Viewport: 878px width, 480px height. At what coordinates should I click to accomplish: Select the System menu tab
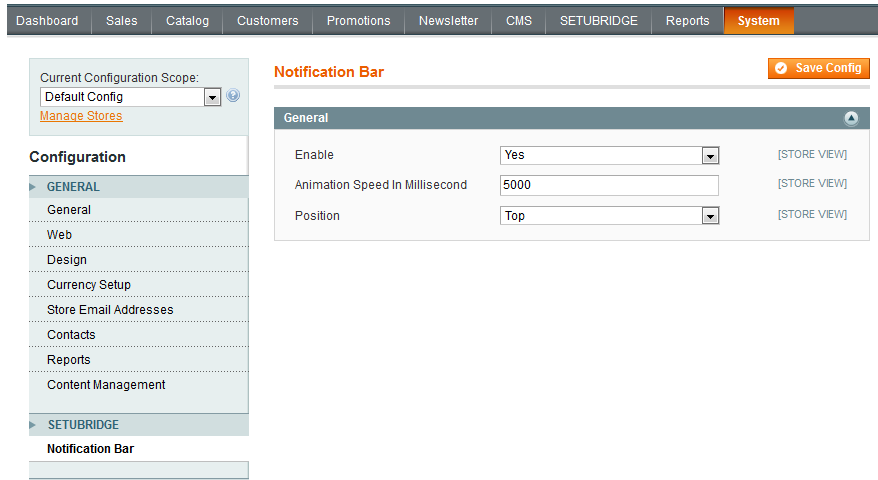(758, 21)
